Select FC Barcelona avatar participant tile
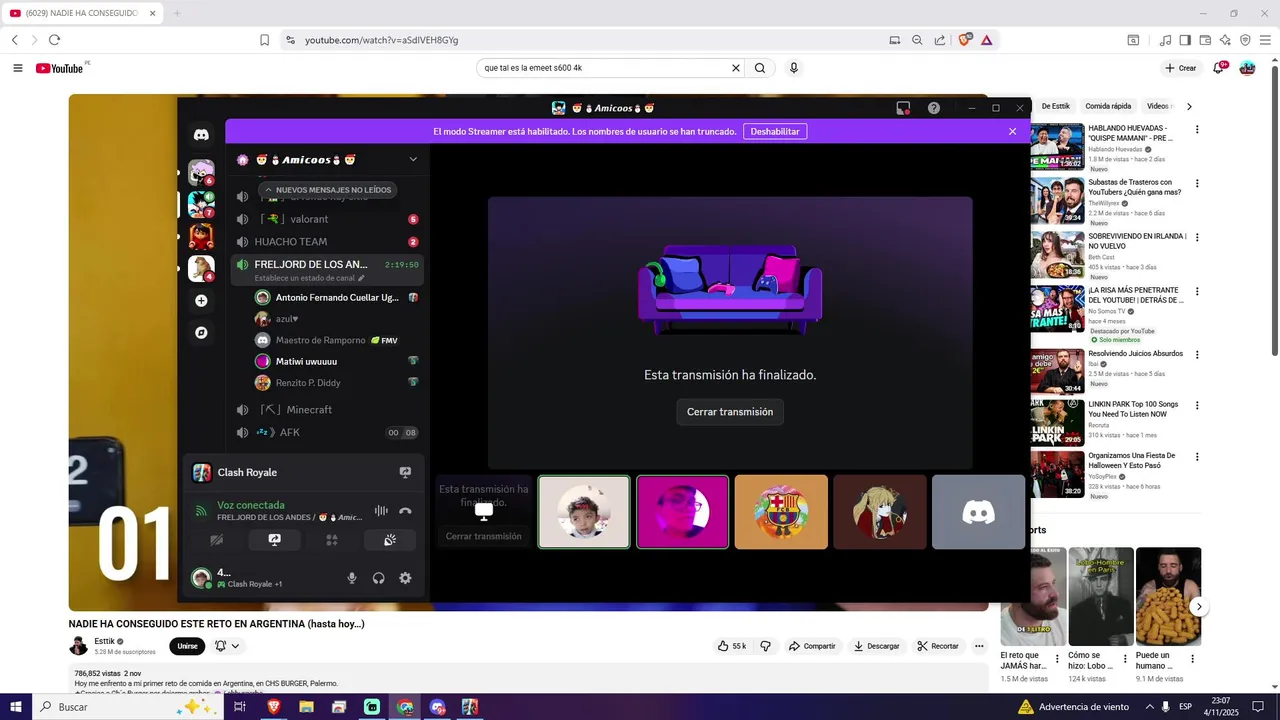 781,512
